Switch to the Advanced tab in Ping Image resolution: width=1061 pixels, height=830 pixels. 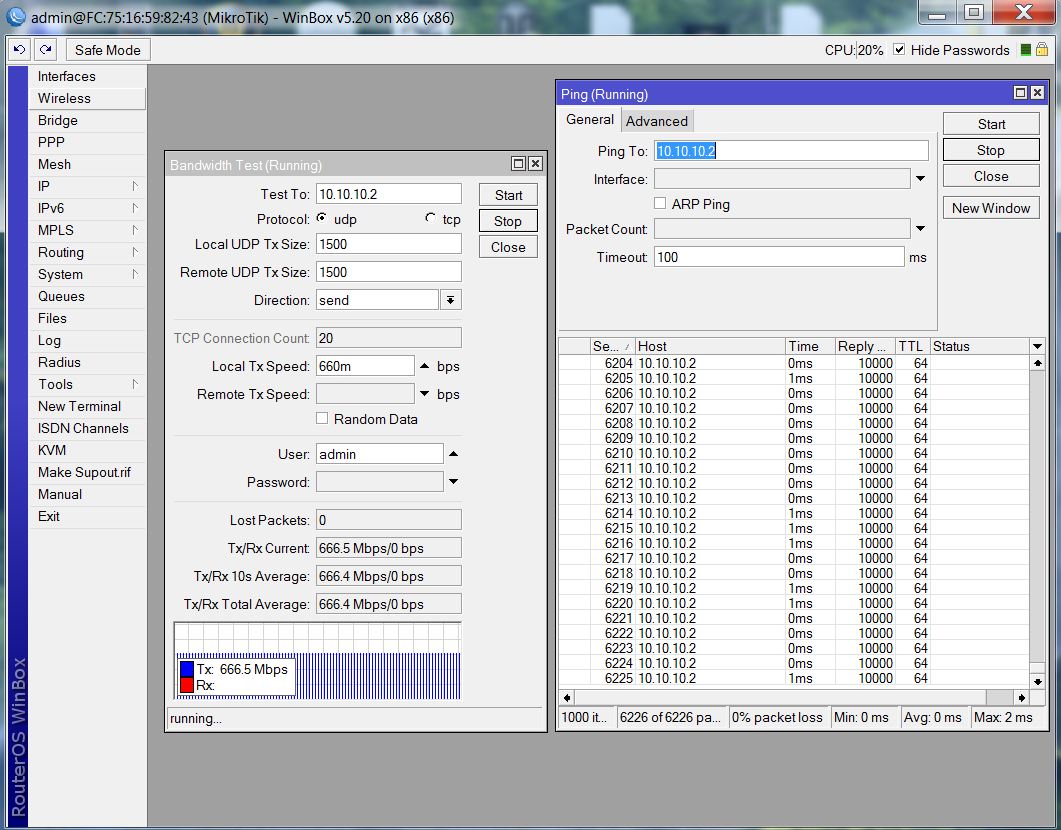656,121
